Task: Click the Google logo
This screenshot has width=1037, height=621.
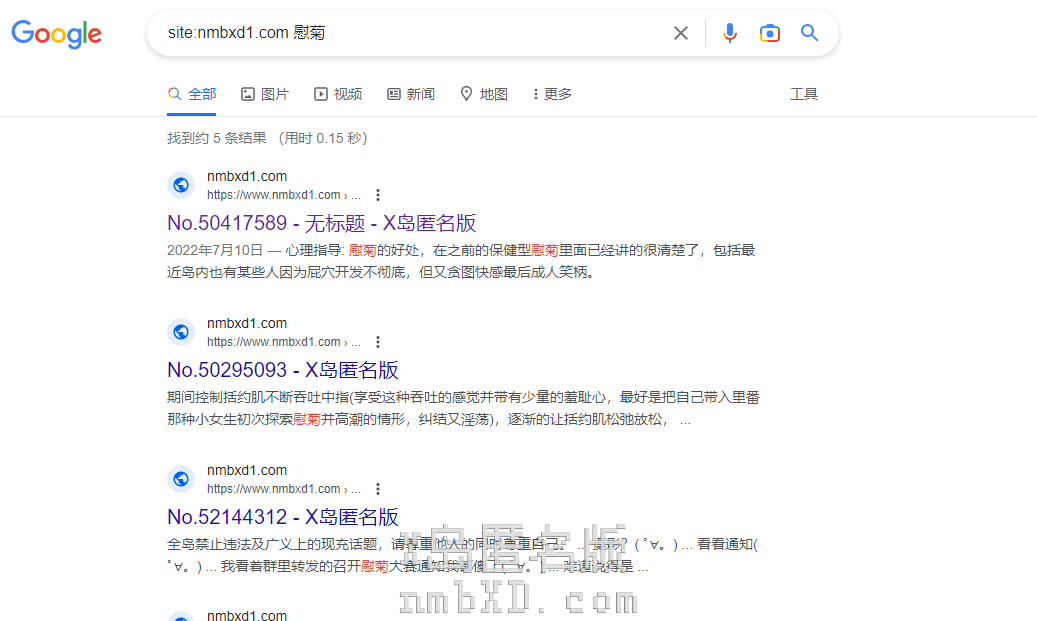Action: coord(57,33)
